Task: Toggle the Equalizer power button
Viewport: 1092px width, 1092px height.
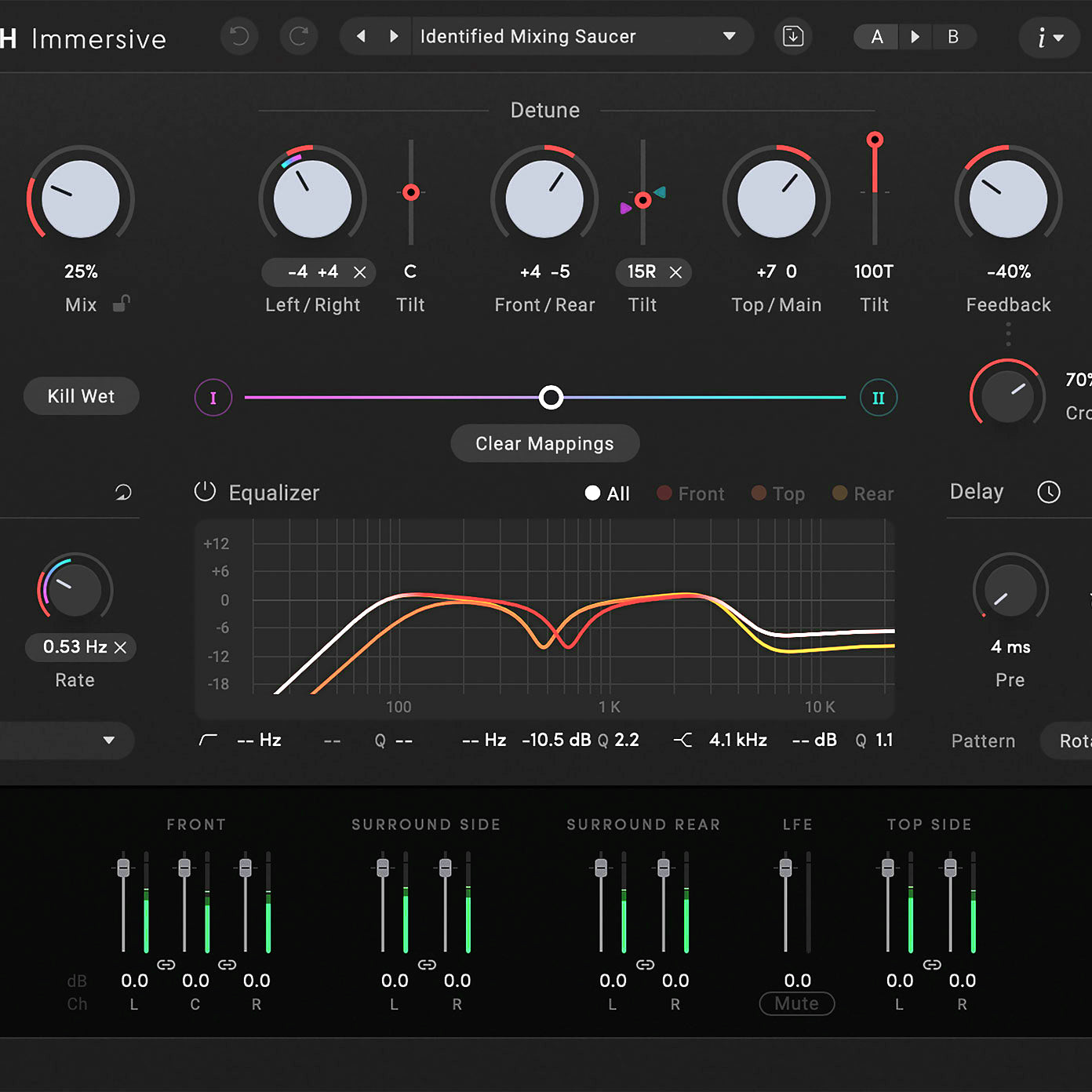Action: tap(204, 492)
